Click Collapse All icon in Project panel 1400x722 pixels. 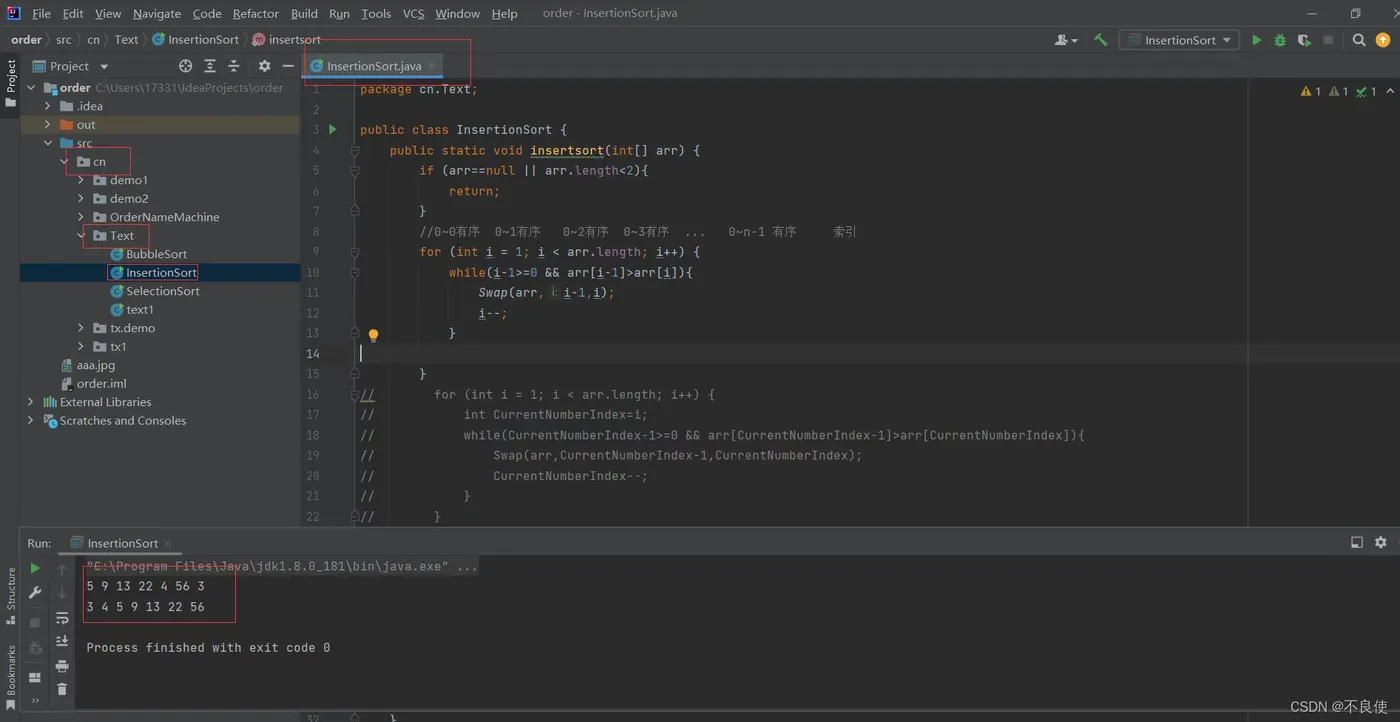click(234, 66)
